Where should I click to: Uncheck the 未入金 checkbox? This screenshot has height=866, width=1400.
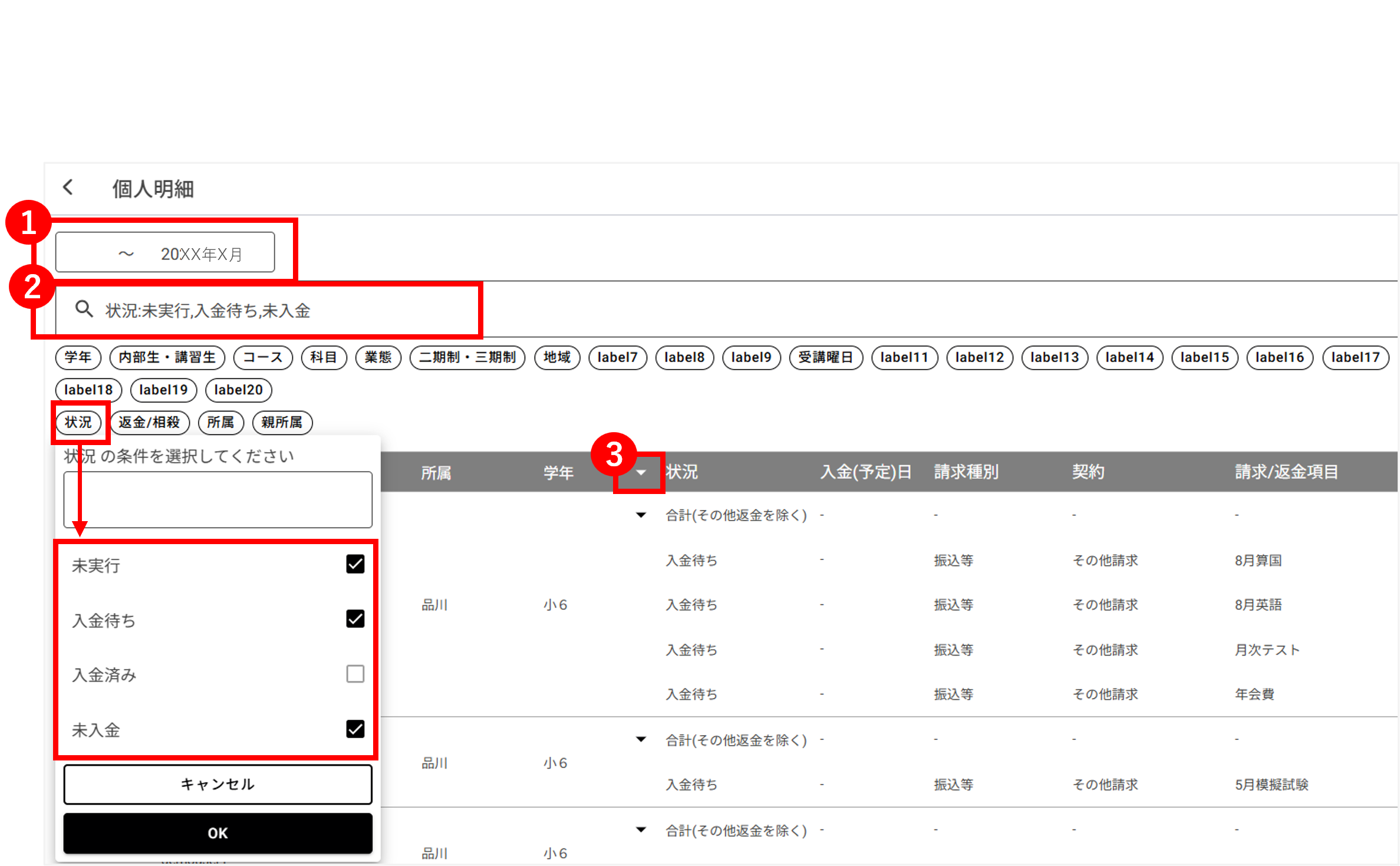[x=355, y=729]
